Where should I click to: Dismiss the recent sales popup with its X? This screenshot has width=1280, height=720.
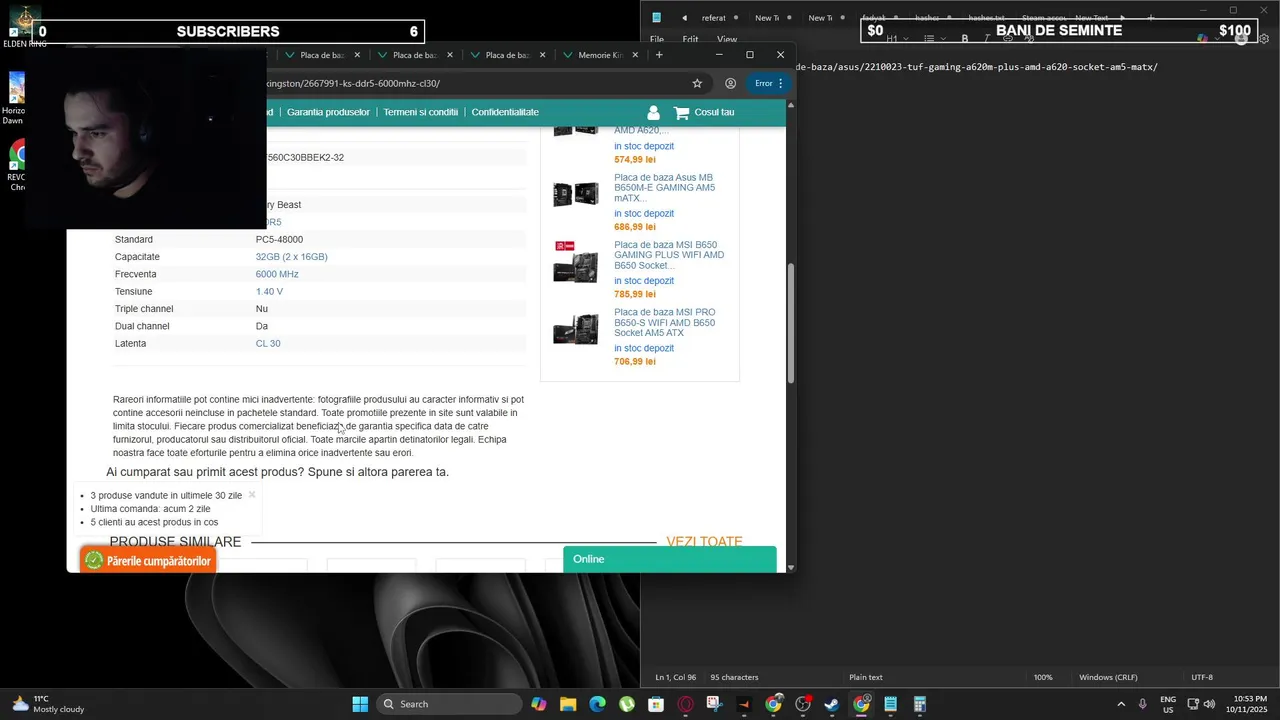click(x=252, y=494)
